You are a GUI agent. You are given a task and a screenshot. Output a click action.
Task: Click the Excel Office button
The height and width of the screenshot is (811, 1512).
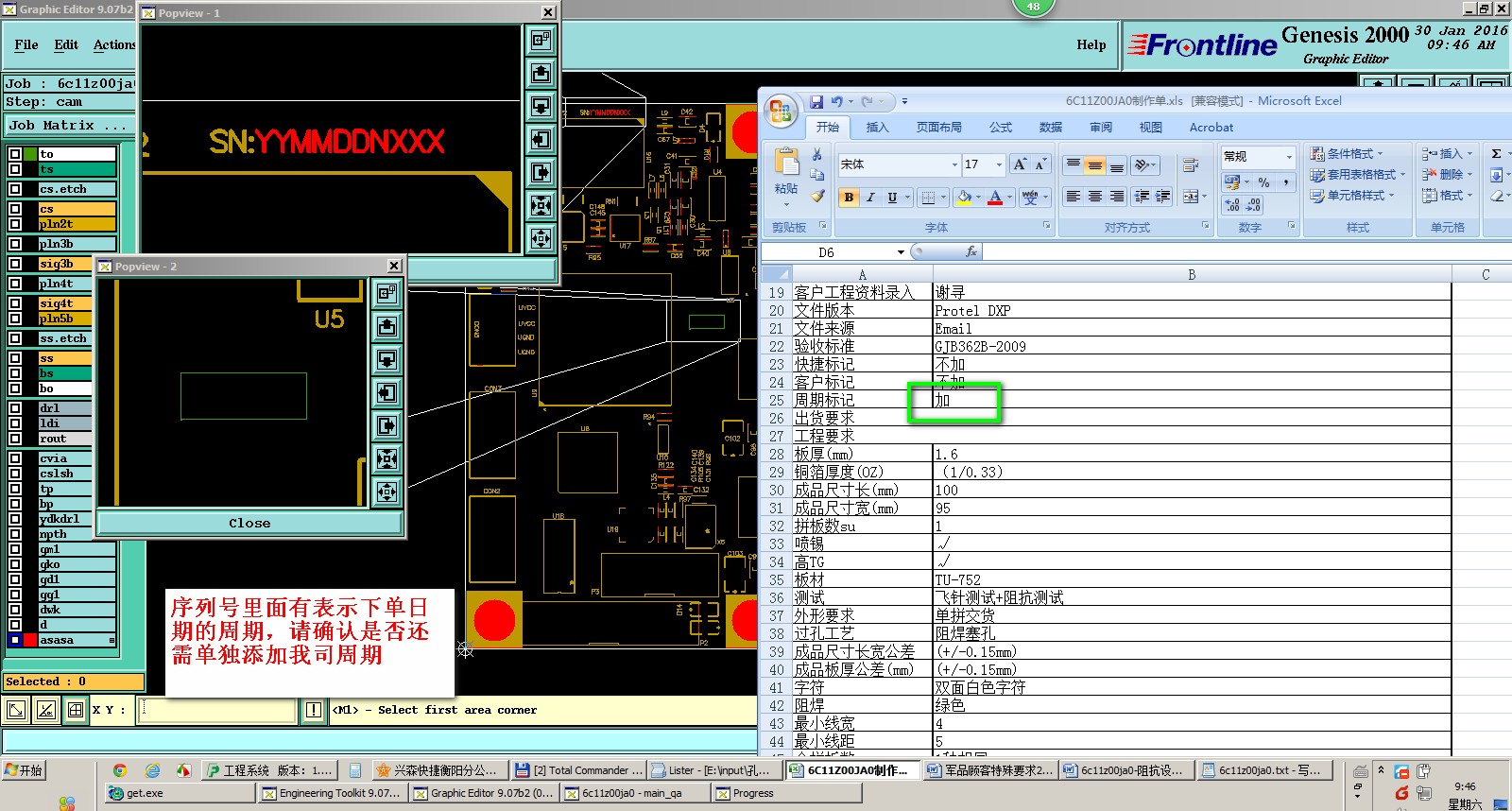(780, 112)
